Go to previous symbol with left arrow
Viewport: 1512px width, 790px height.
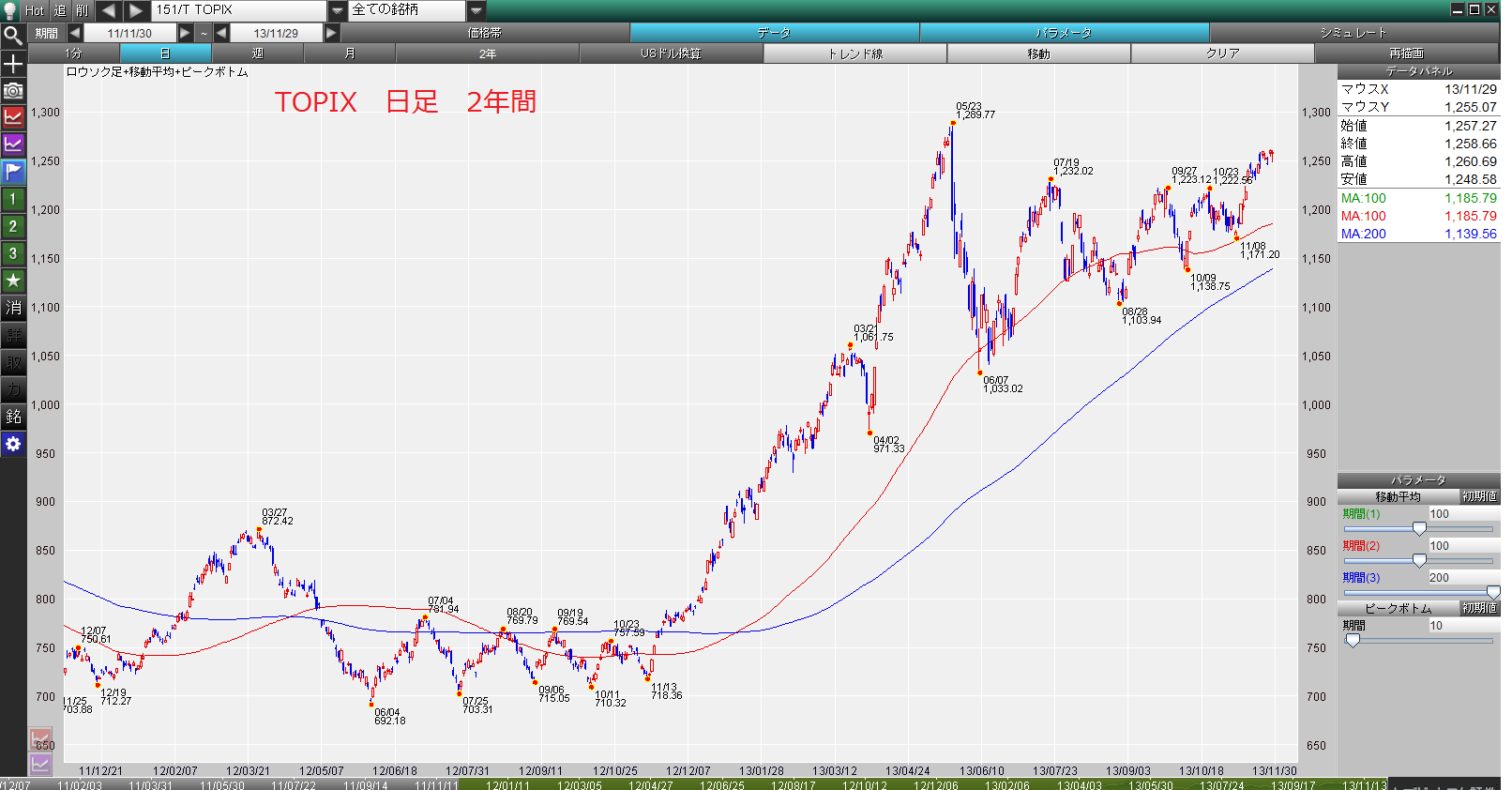click(109, 10)
